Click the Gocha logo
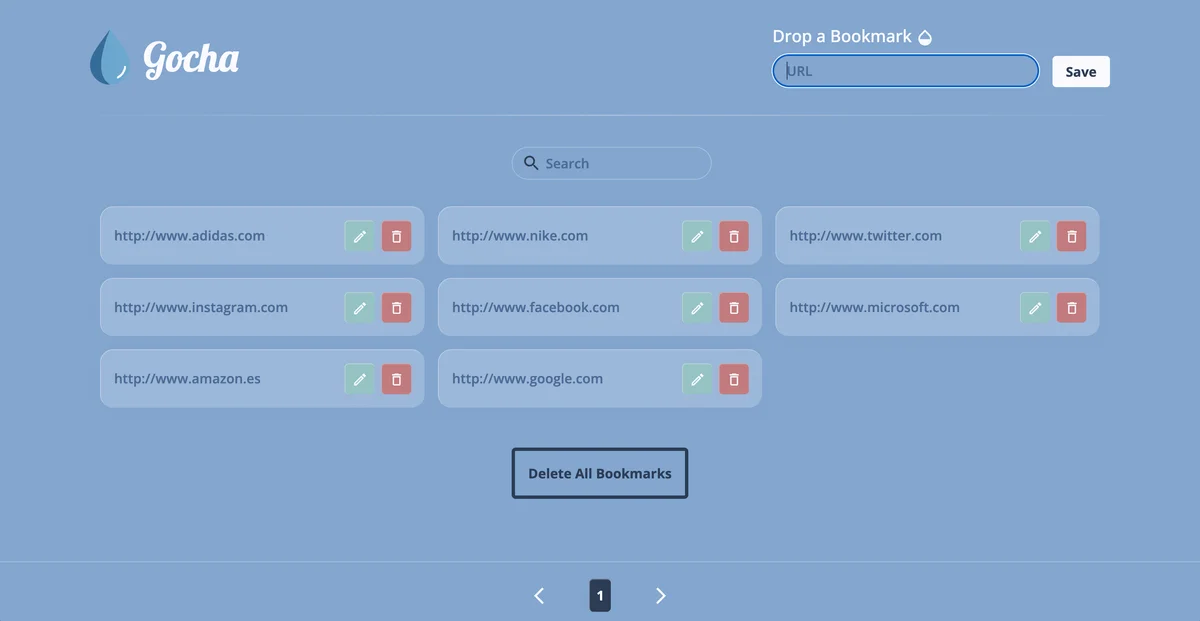 click(x=164, y=57)
